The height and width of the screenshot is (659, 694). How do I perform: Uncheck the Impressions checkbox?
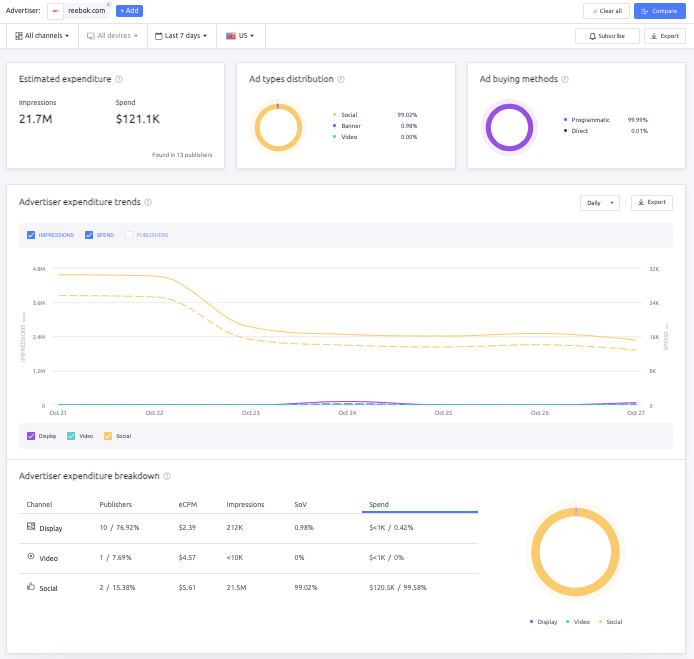pyautogui.click(x=31, y=235)
